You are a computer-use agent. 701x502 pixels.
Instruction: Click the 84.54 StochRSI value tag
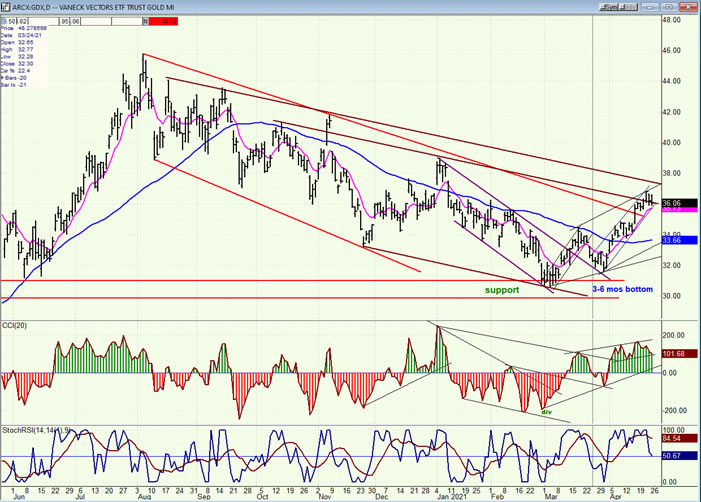pos(680,438)
